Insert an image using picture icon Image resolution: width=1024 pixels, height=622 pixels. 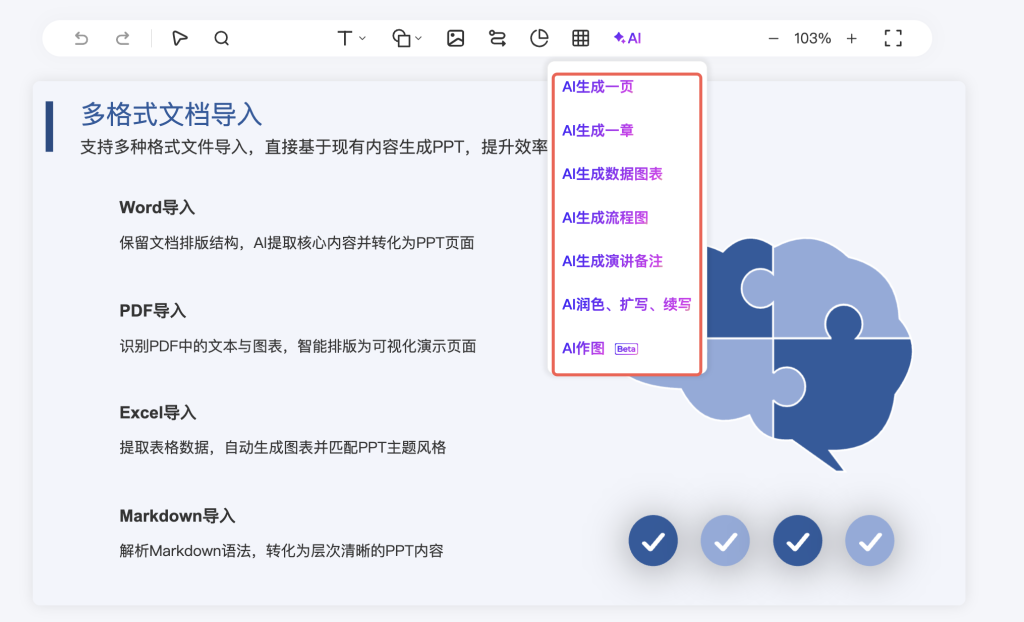455,39
